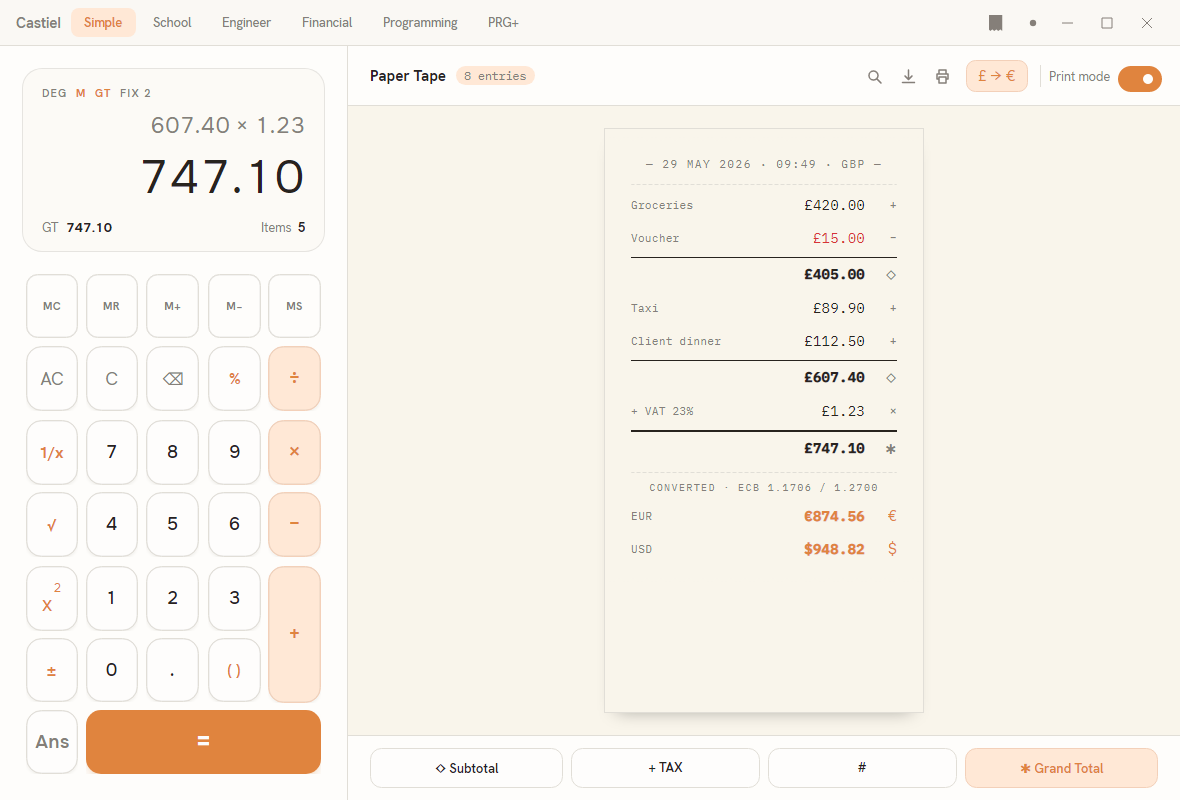
Task: Click the backspace delete key
Action: click(172, 379)
